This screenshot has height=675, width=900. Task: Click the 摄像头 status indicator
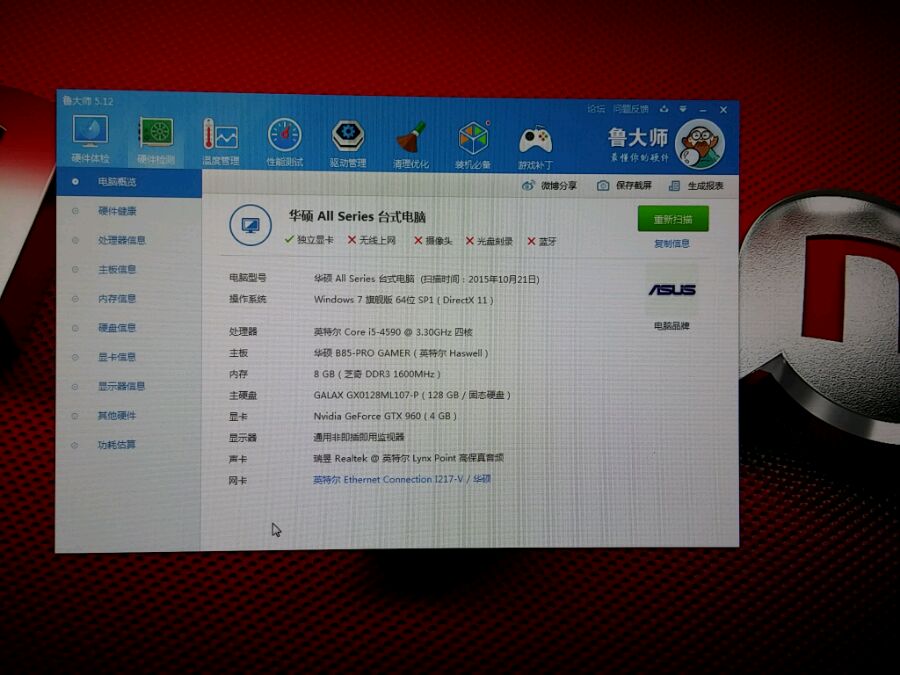(433, 240)
